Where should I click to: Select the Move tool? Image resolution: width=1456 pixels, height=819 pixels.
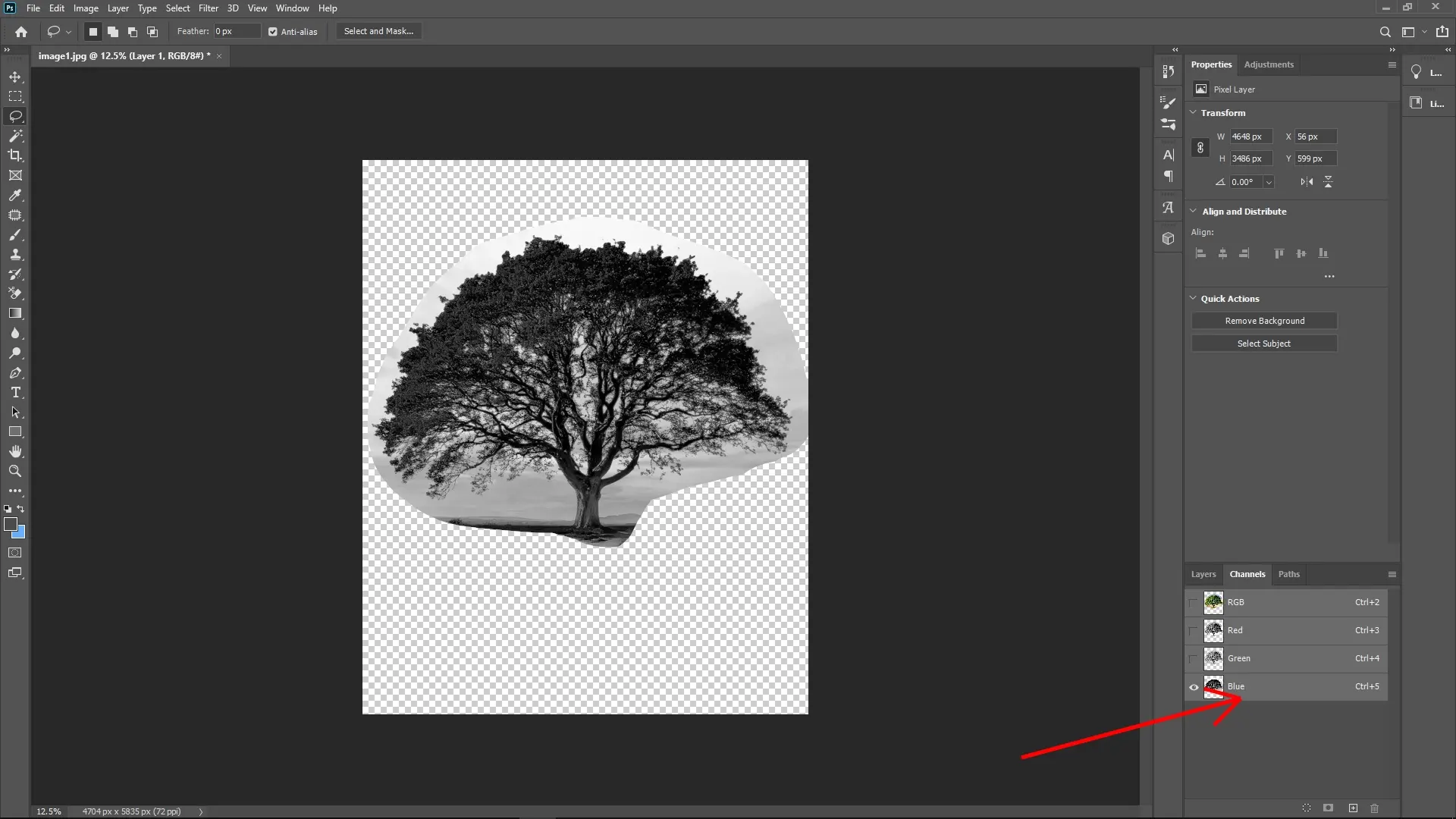15,76
